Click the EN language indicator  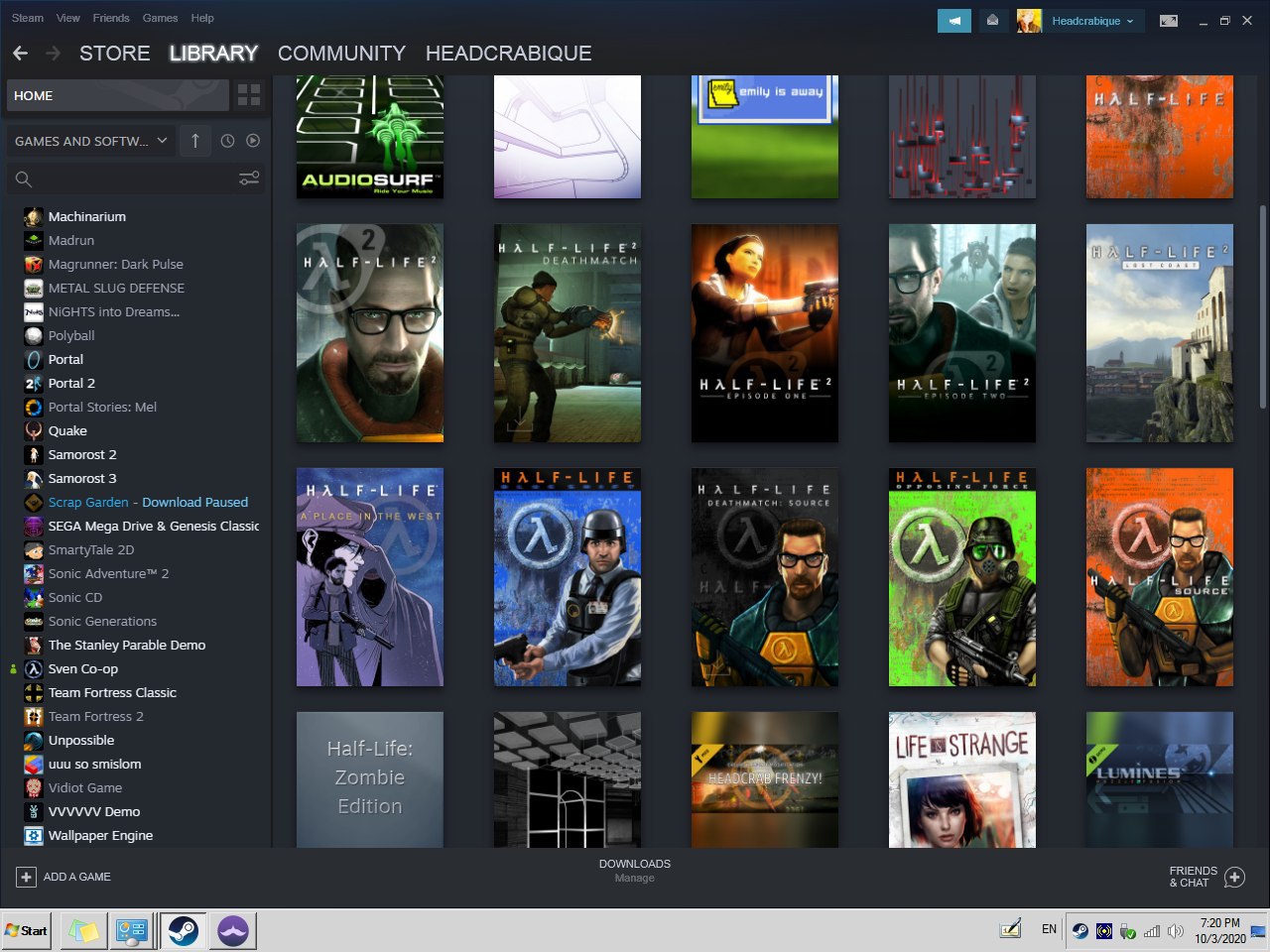(x=1049, y=930)
